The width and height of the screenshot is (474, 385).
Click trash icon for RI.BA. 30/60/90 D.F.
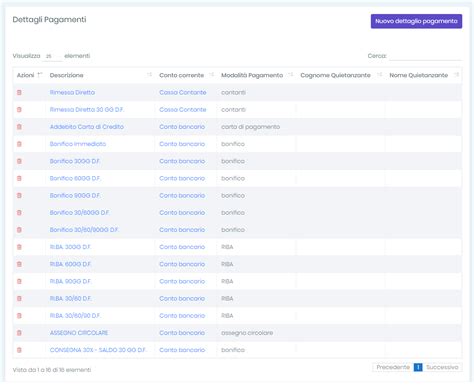tap(19, 316)
